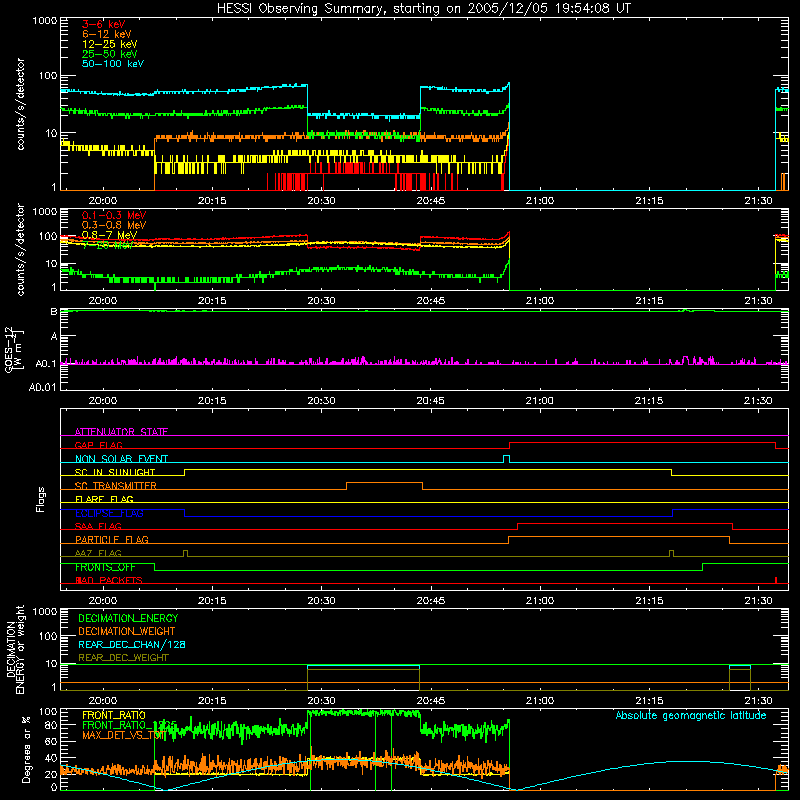
Task: Select the DECIMATION_ENERGY legend label
Action: click(128, 618)
